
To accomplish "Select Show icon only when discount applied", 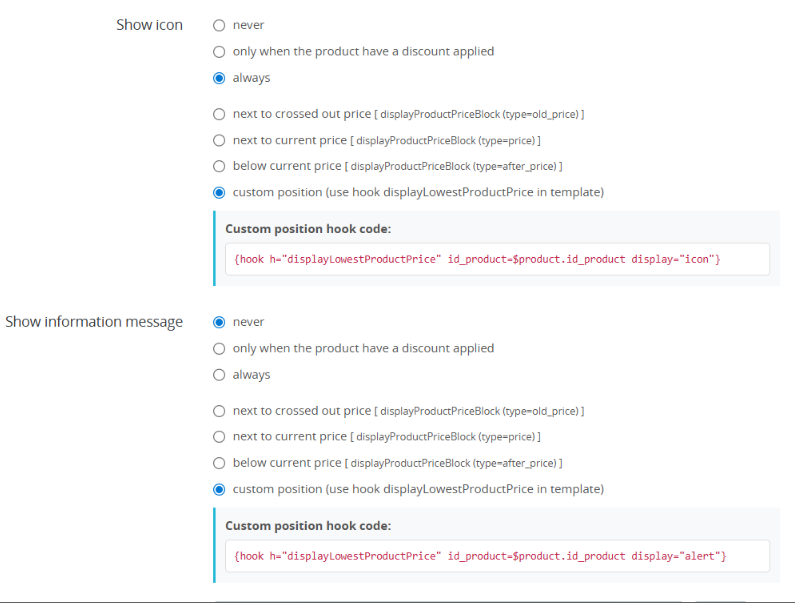I will pyautogui.click(x=219, y=52).
